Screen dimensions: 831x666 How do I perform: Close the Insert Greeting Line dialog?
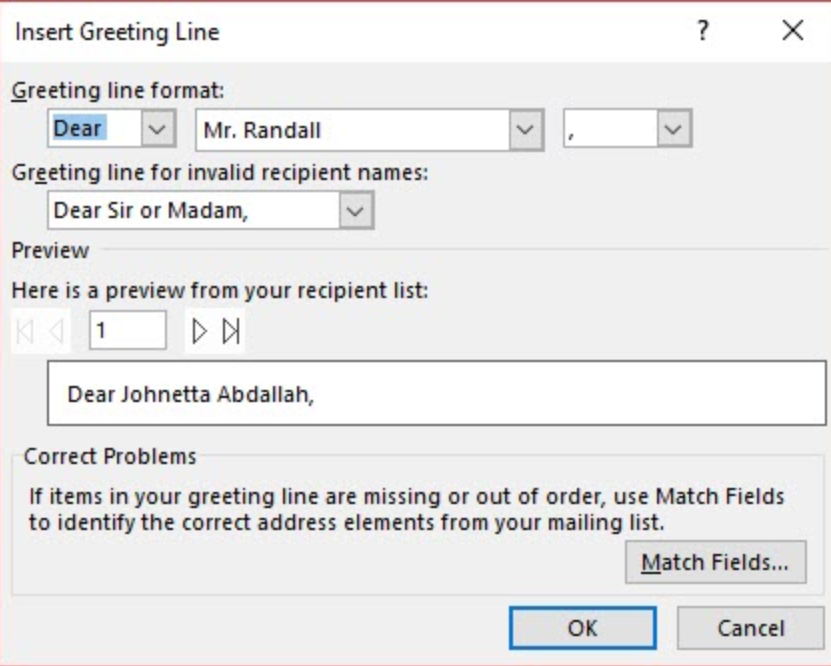[x=793, y=31]
